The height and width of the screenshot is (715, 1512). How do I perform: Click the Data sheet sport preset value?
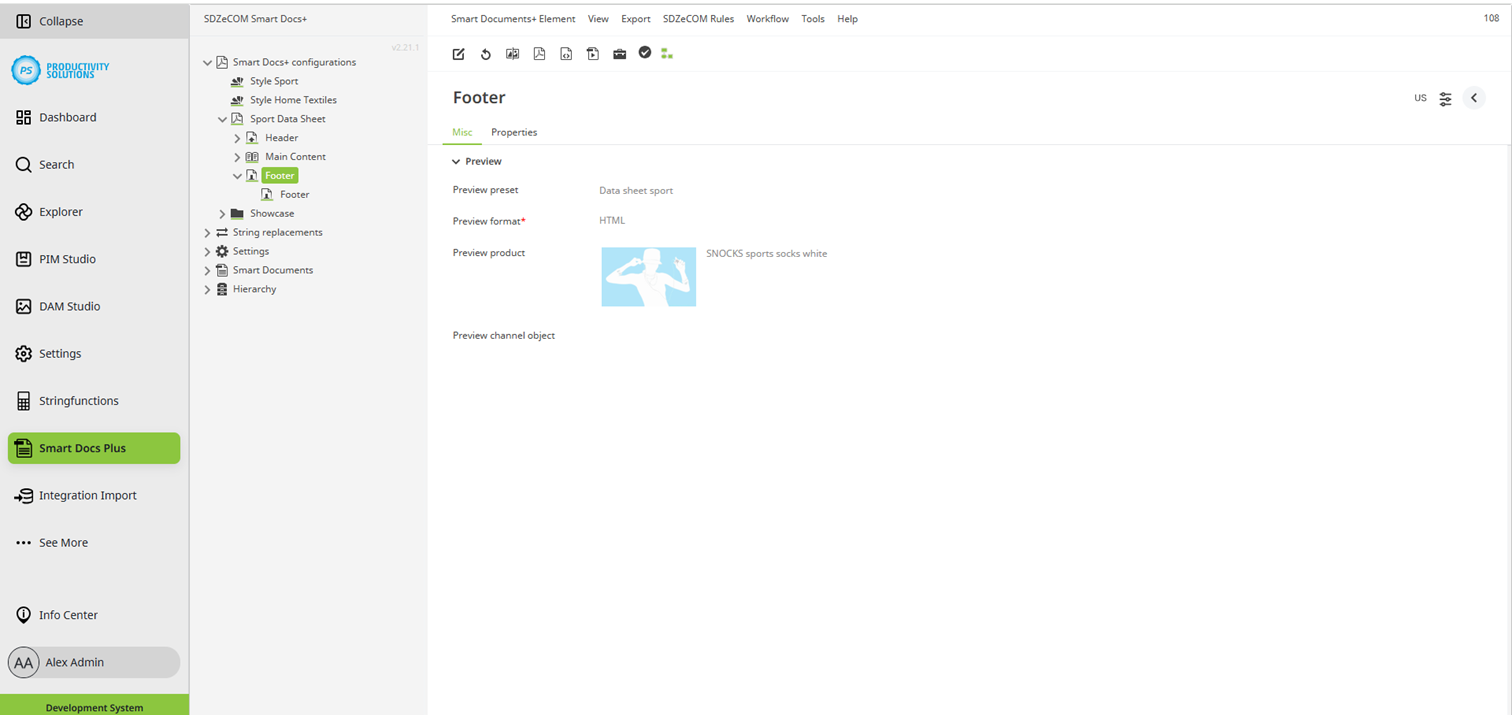(636, 191)
